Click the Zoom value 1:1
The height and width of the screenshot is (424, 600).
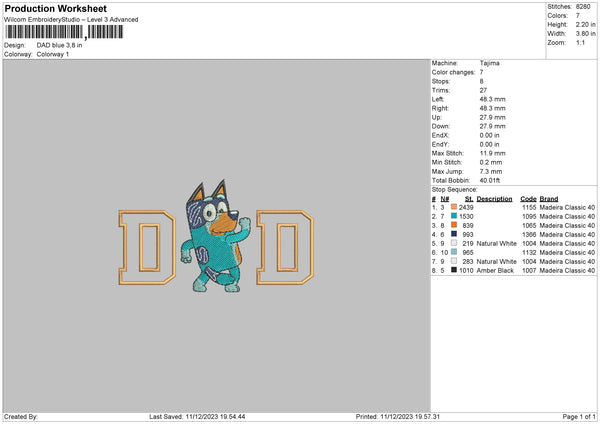(580, 42)
